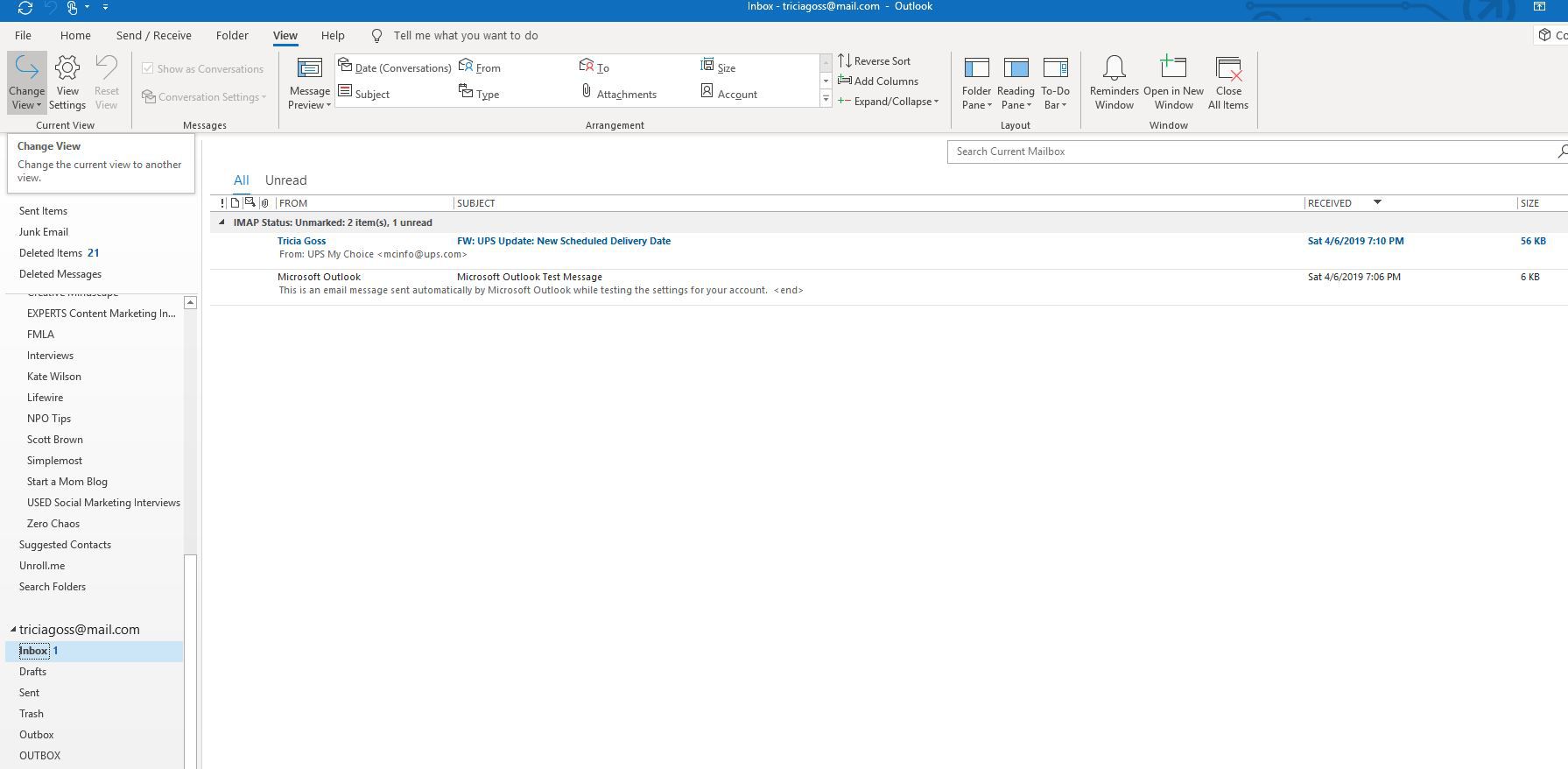The image size is (1568, 769).
Task: Customize Quick Access Toolbar dropdown
Action: (x=105, y=7)
